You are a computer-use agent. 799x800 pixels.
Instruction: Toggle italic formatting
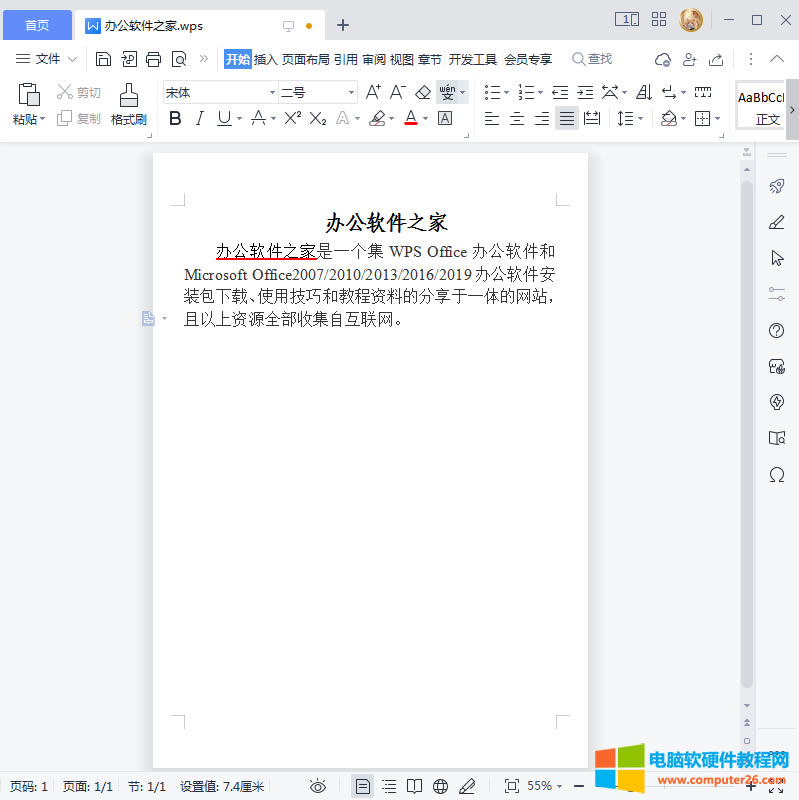pos(199,118)
